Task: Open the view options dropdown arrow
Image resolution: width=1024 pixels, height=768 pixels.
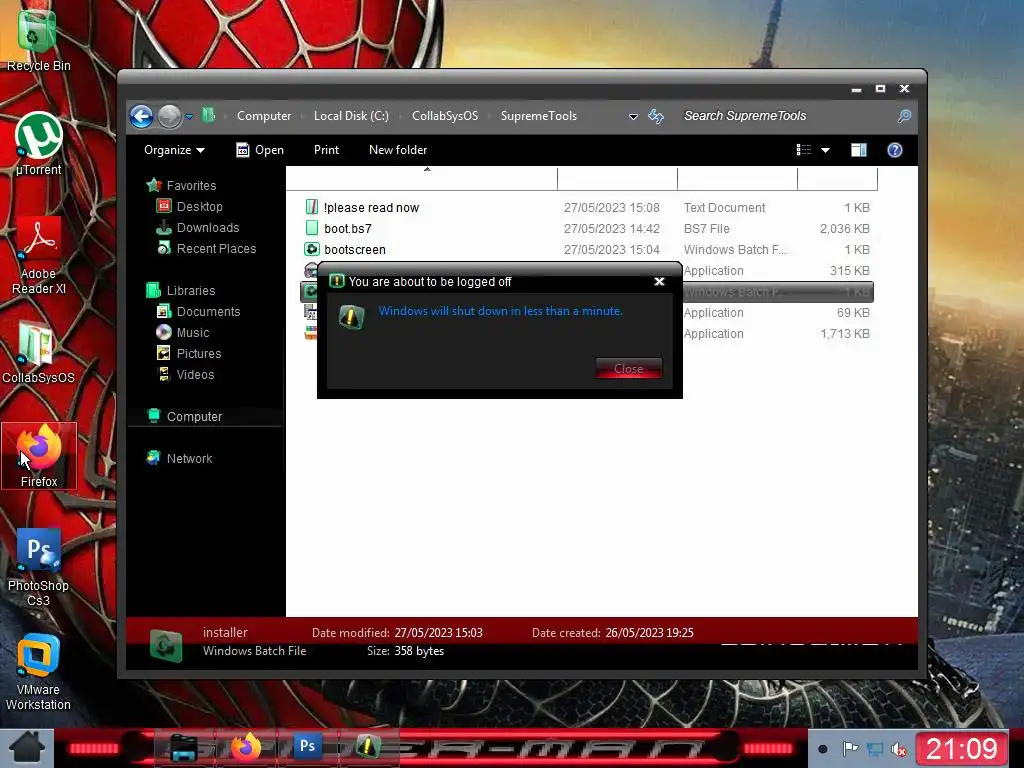Action: coord(825,150)
